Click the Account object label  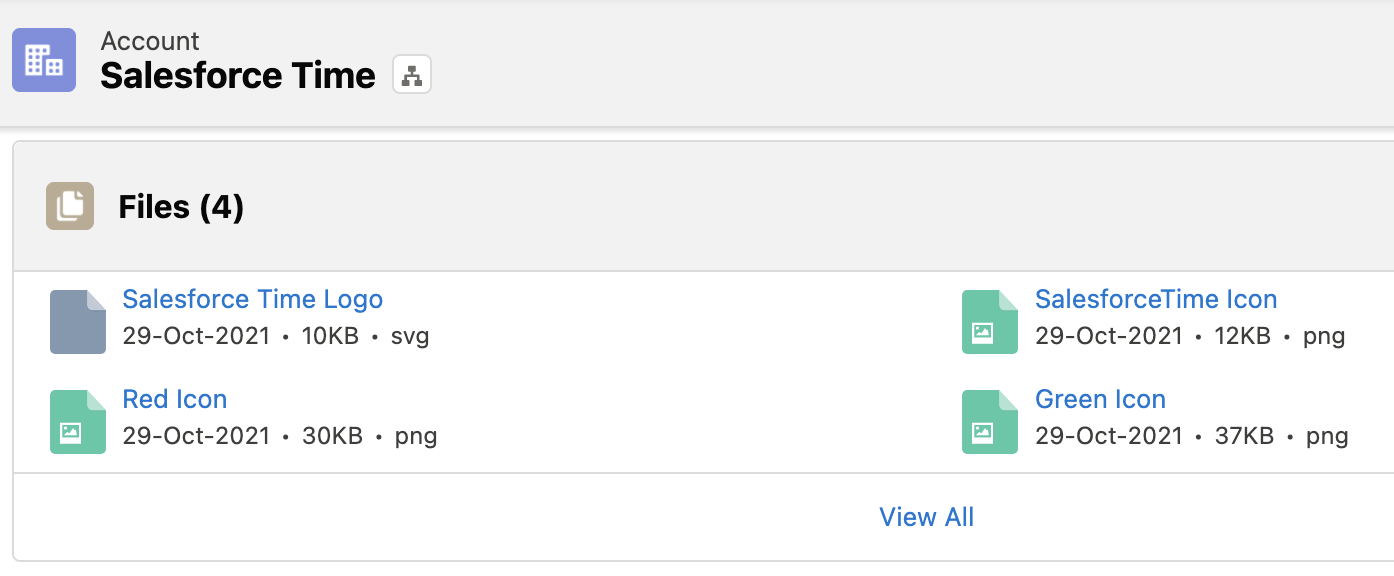(149, 41)
